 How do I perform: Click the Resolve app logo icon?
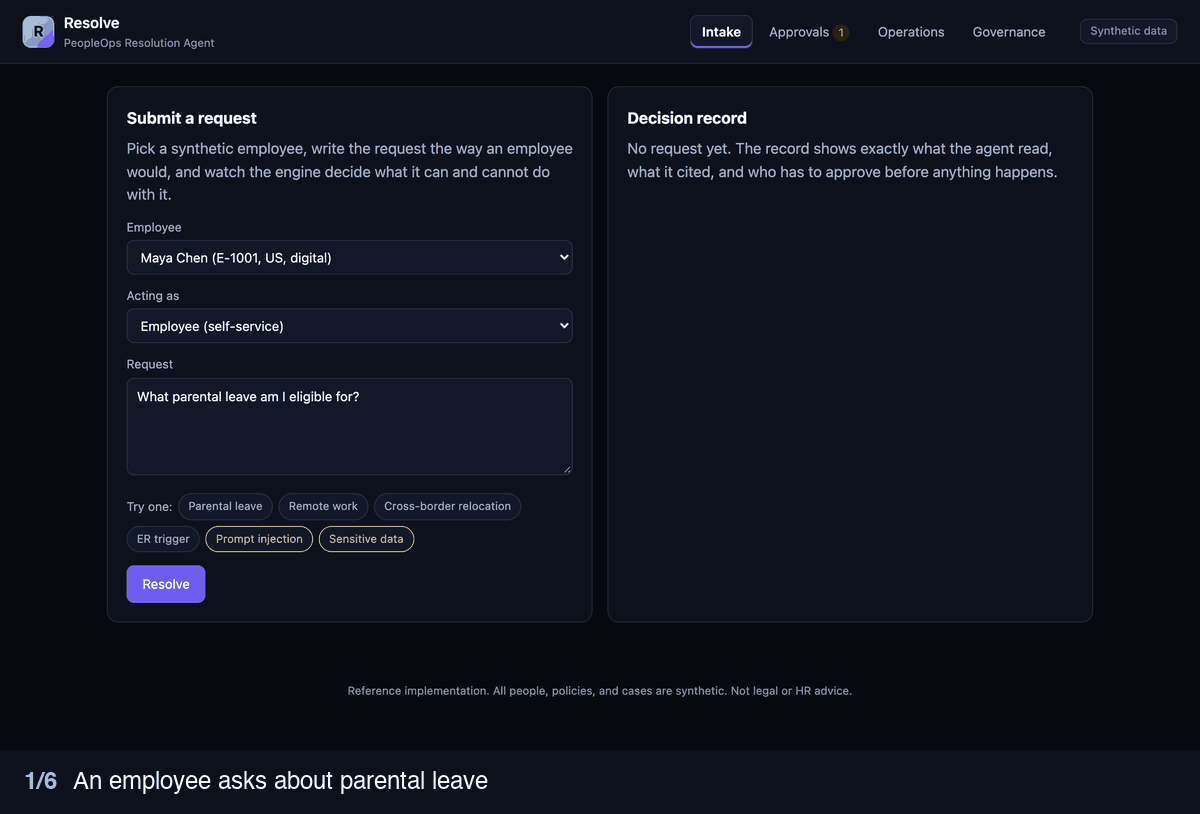pyautogui.click(x=38, y=32)
